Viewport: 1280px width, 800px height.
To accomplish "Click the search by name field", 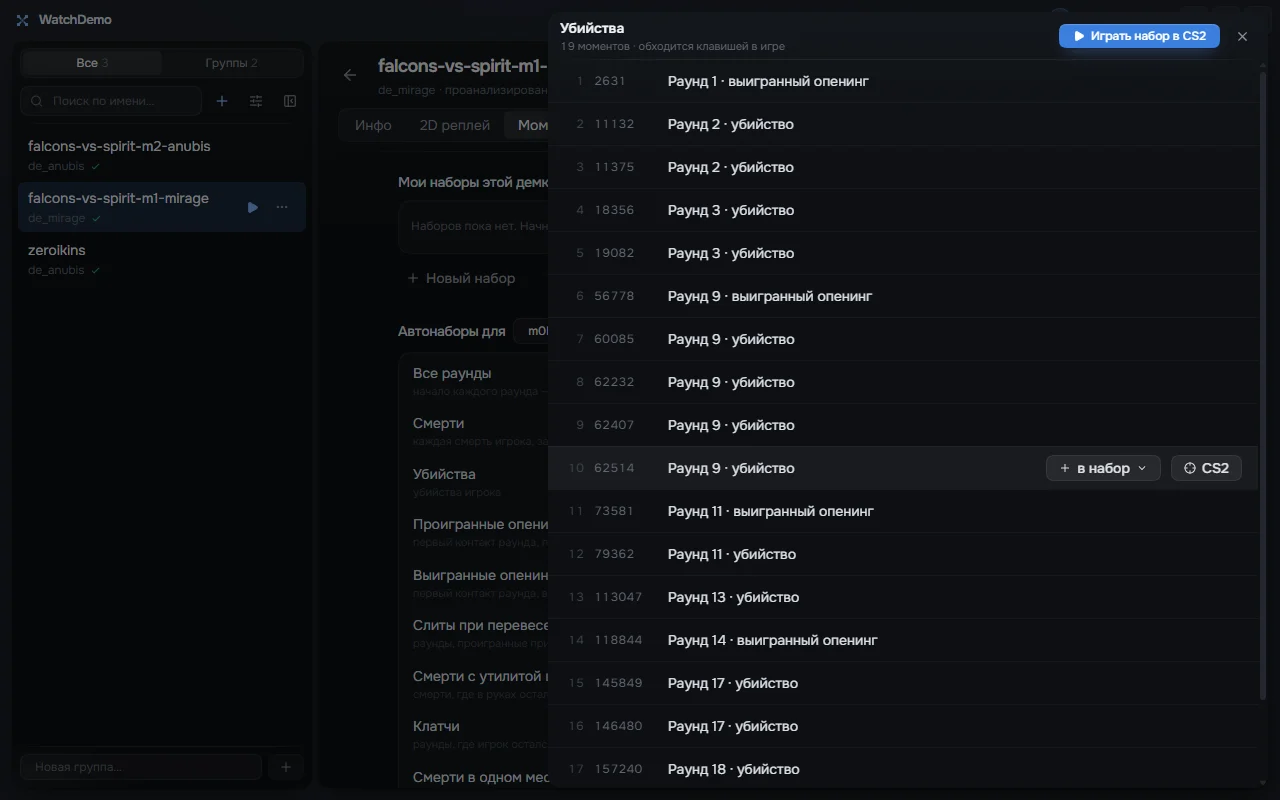I will click(111, 101).
